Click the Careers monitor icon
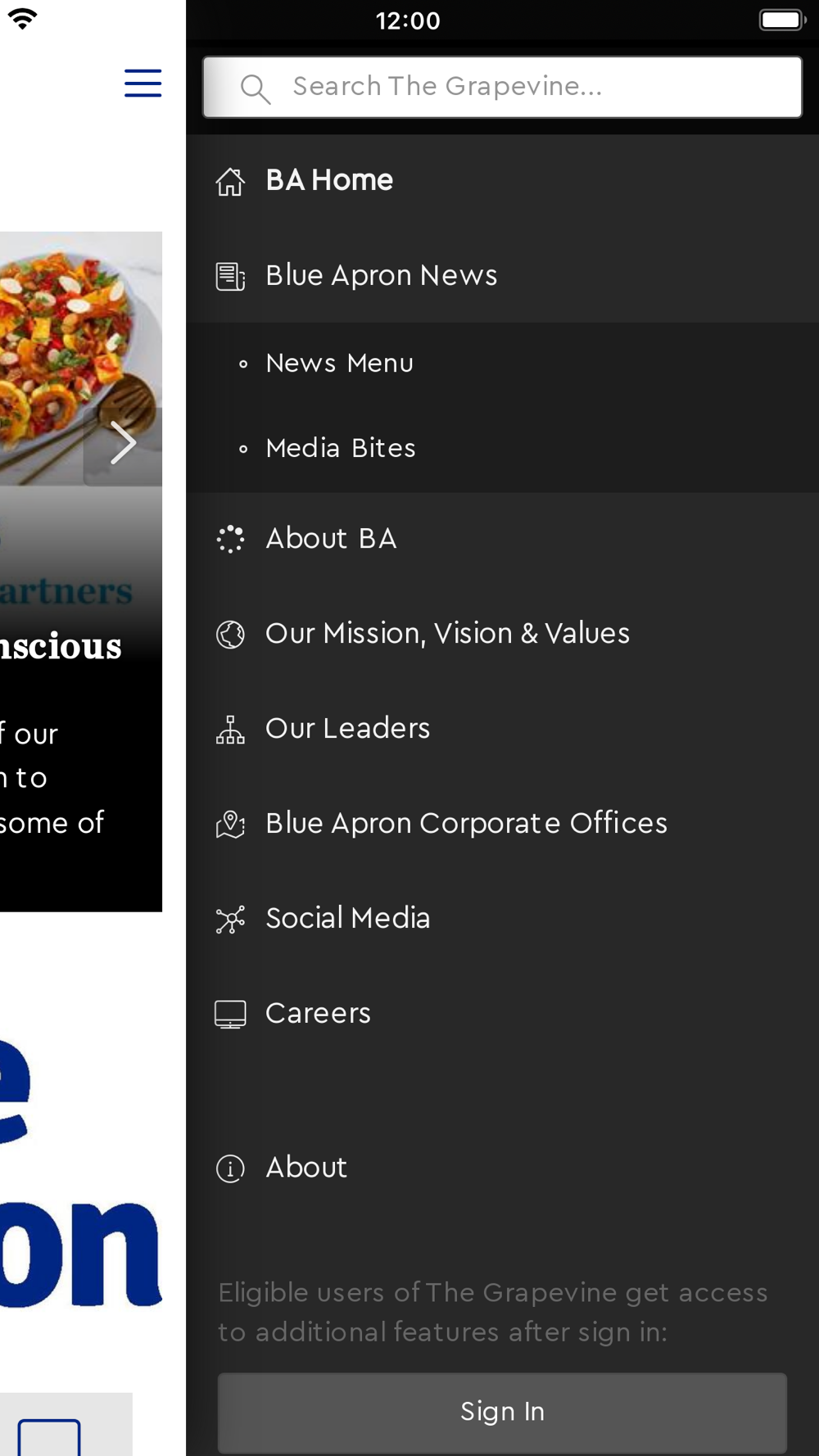819x1456 pixels. [x=230, y=1014]
